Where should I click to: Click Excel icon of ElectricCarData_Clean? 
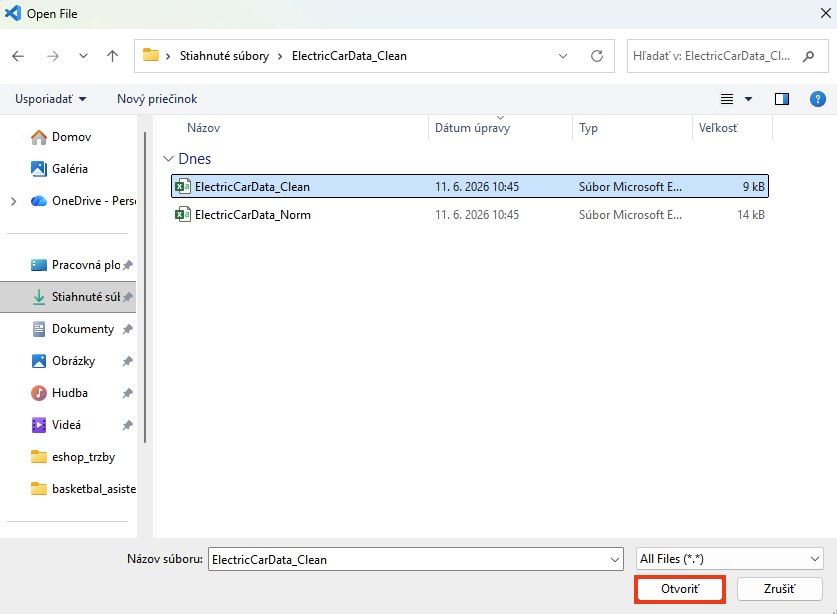[x=183, y=186]
